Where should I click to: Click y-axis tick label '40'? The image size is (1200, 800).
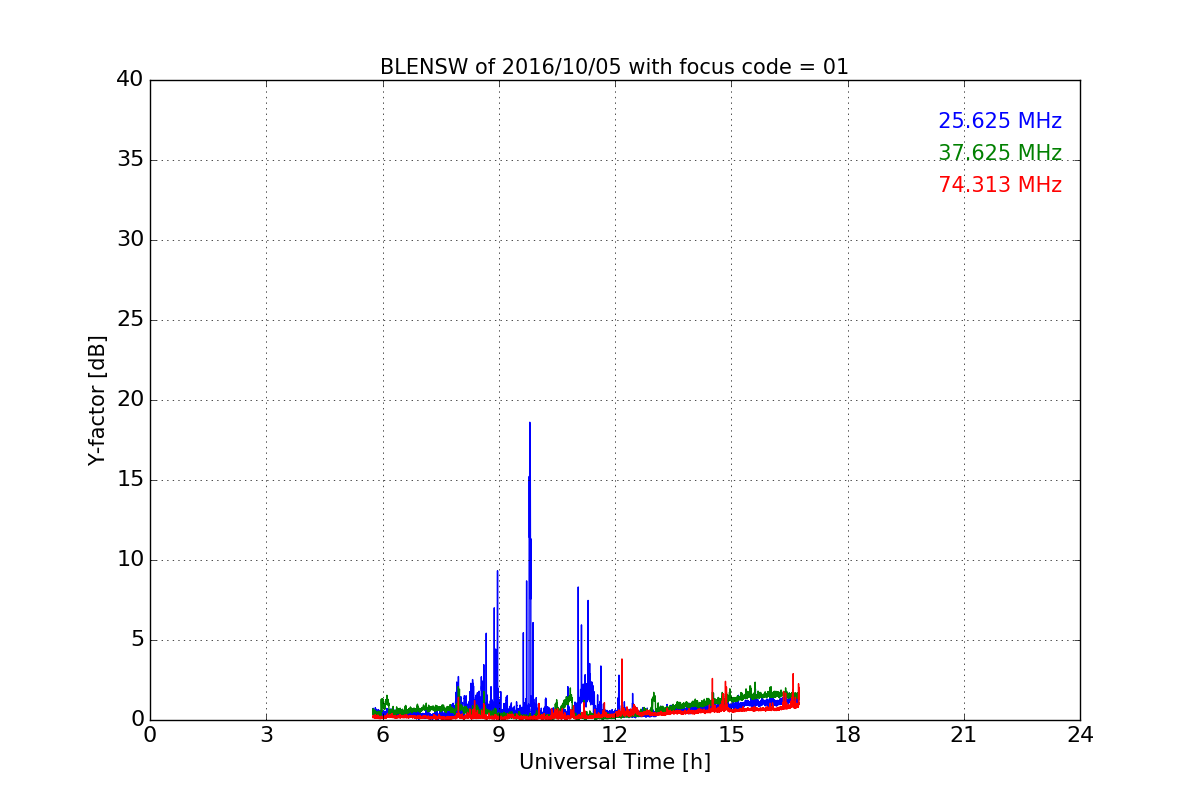(x=130, y=79)
